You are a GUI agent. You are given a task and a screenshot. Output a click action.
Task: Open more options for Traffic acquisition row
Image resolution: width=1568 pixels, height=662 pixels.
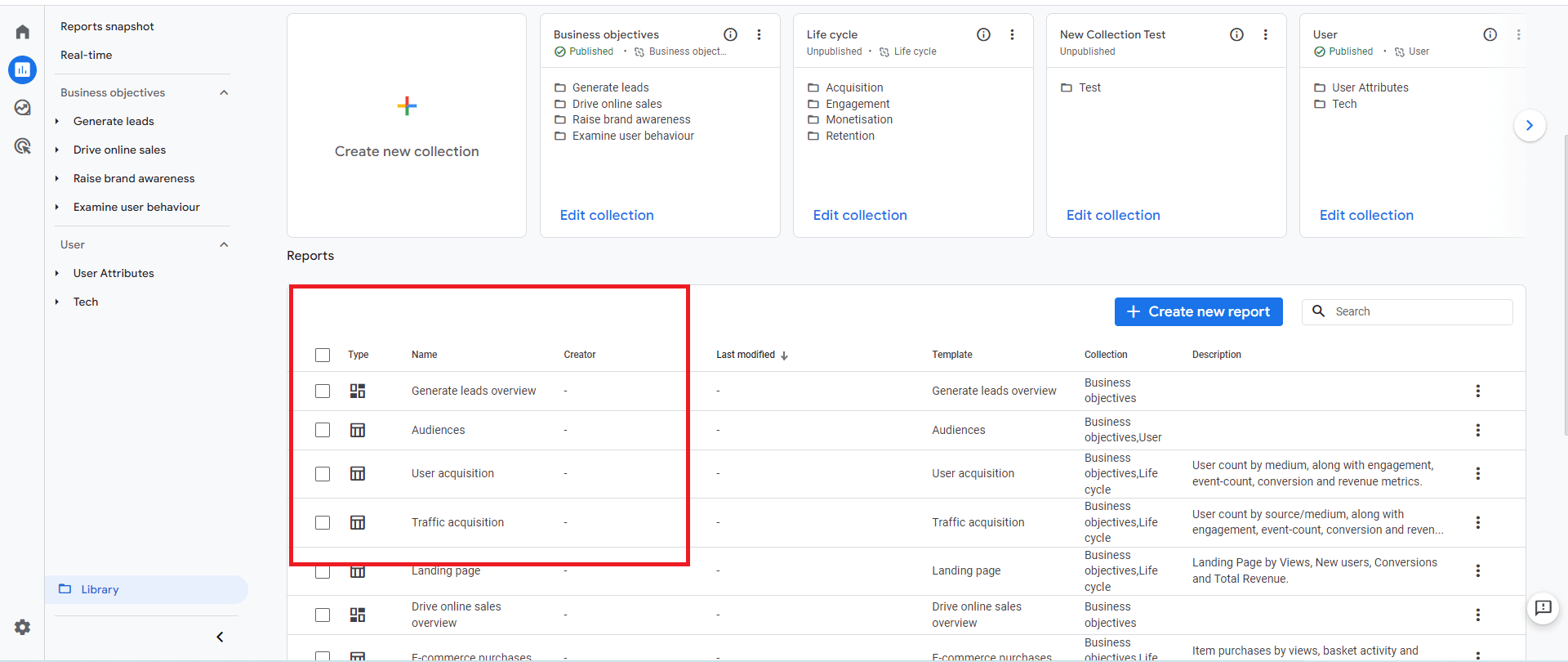1477,522
